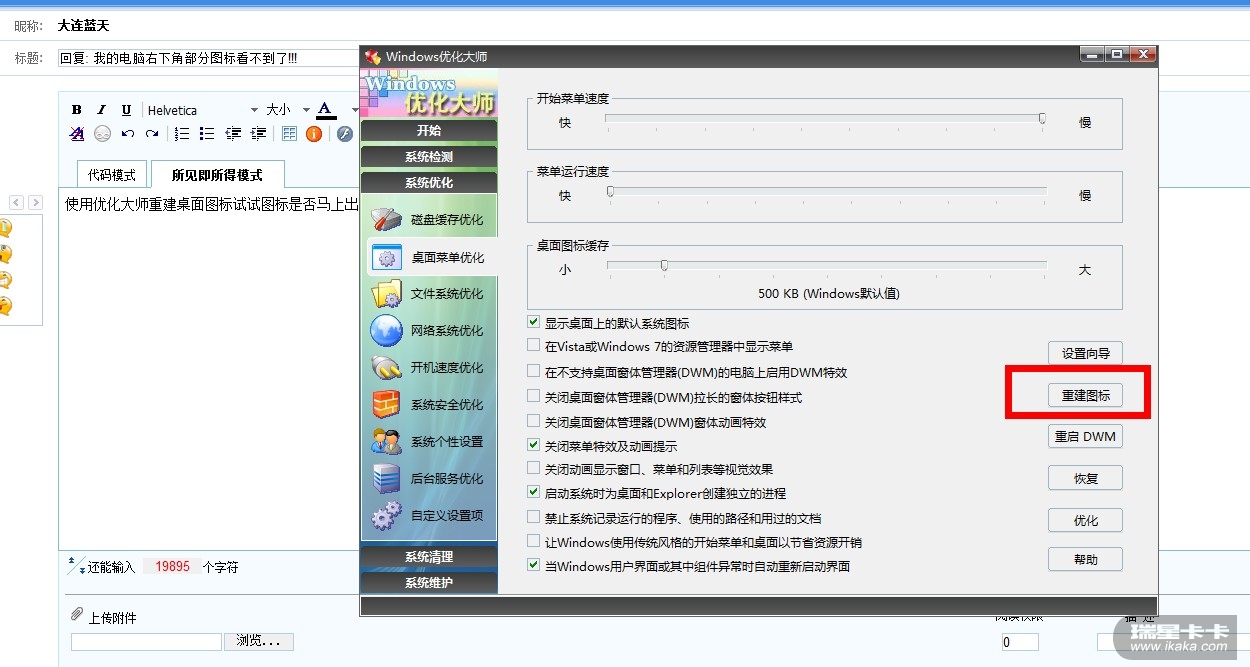1250x667 pixels.
Task: Click the increase indent icon
Action: 259,133
